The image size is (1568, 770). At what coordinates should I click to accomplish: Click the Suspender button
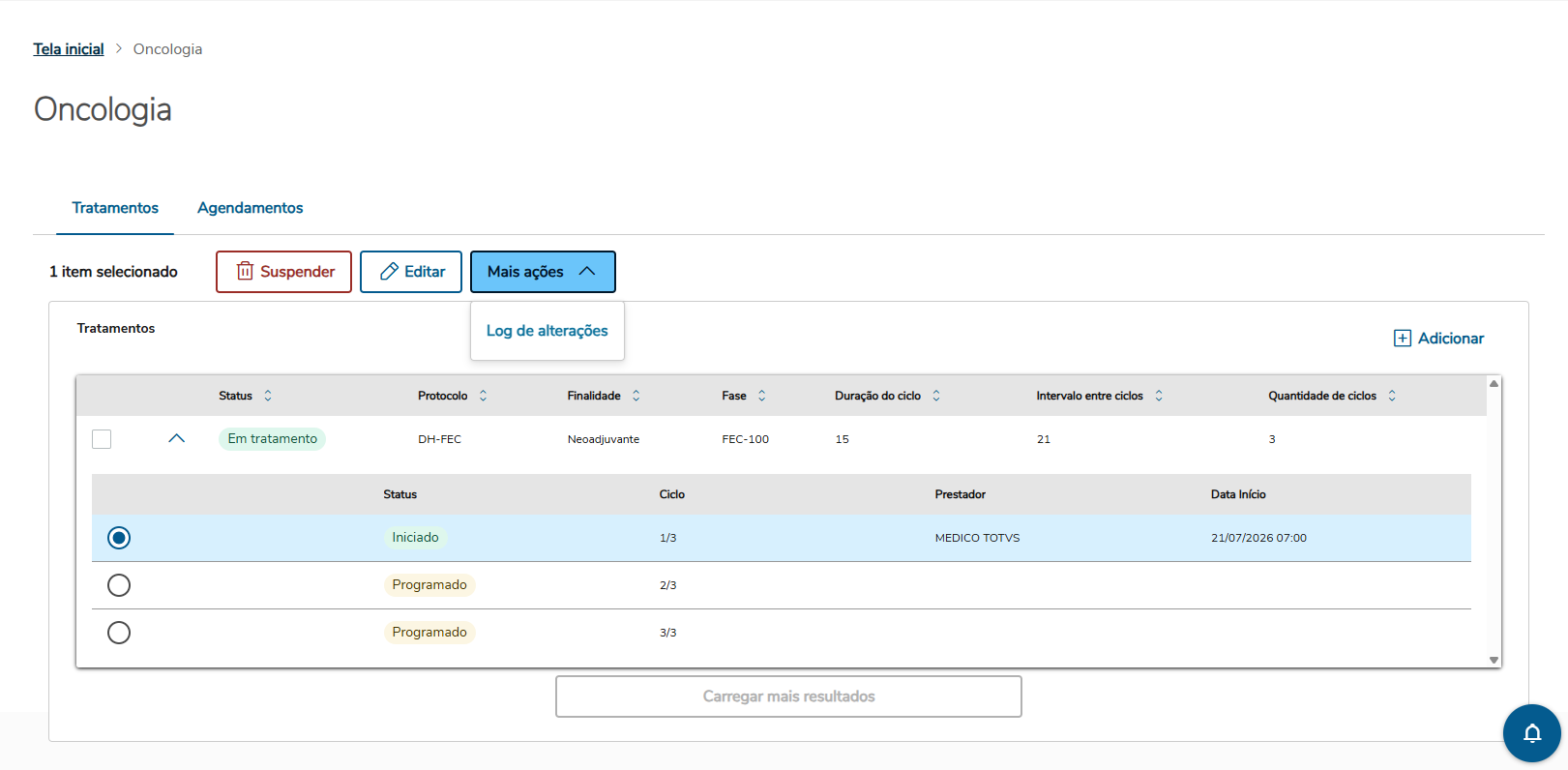coord(283,272)
